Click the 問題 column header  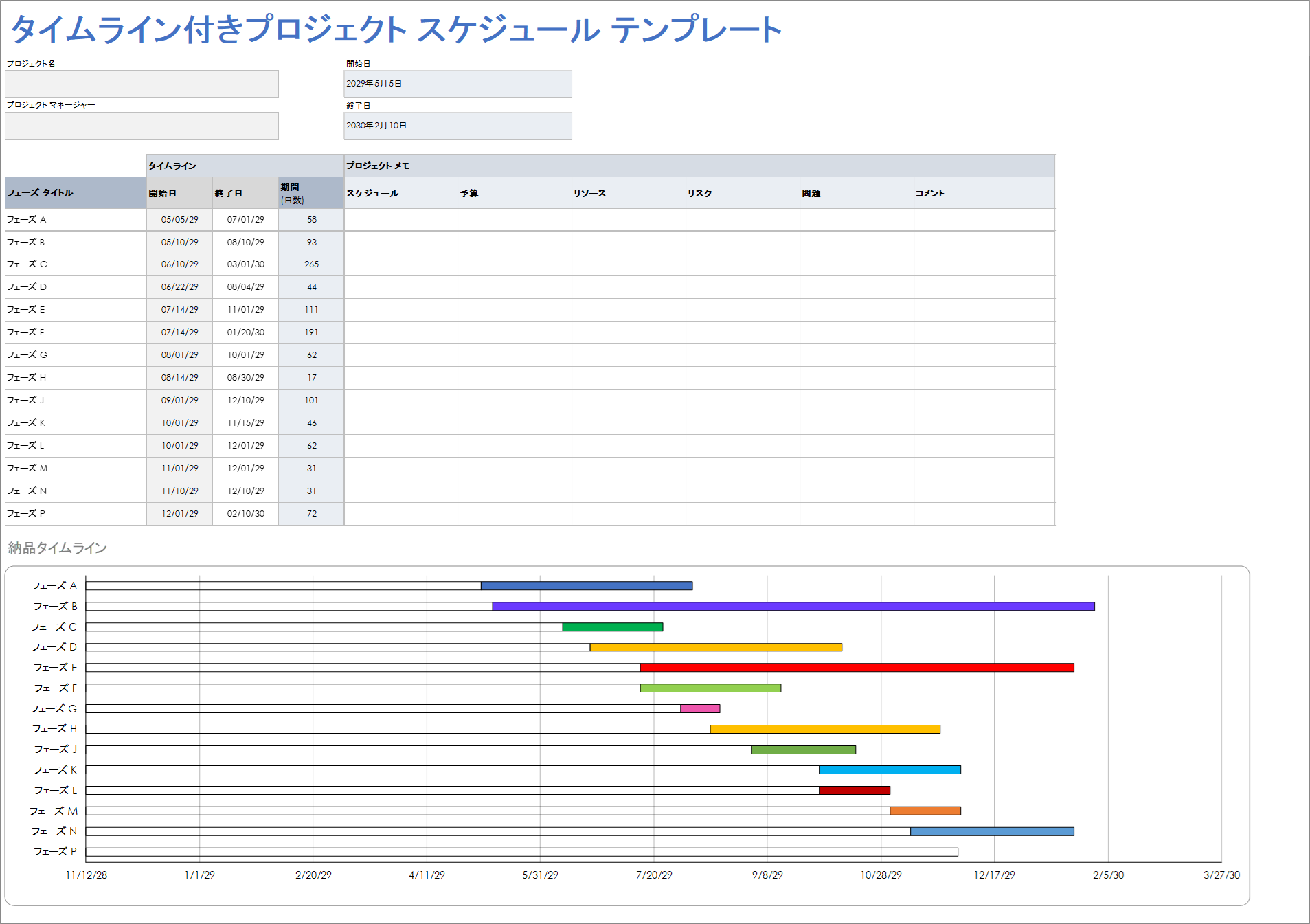(857, 193)
